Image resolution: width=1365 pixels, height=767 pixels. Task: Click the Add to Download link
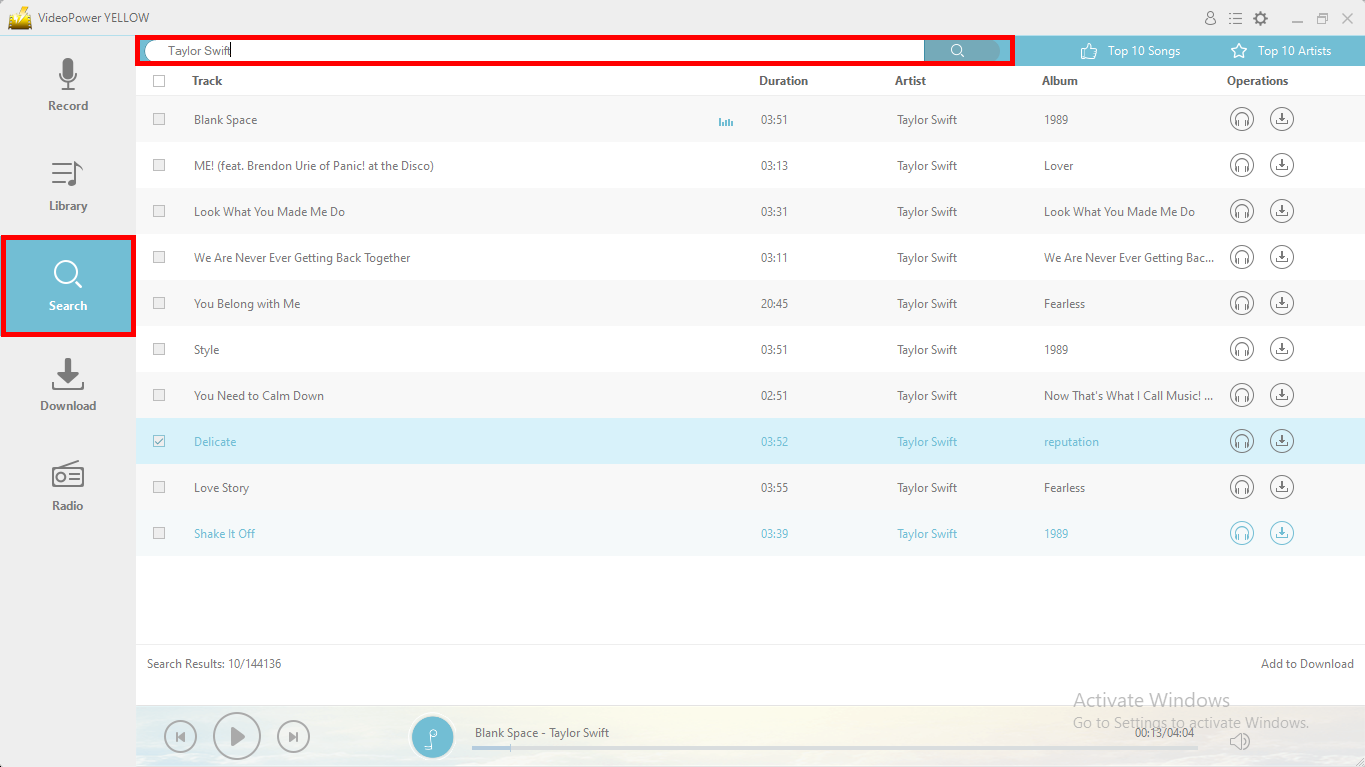click(1307, 663)
